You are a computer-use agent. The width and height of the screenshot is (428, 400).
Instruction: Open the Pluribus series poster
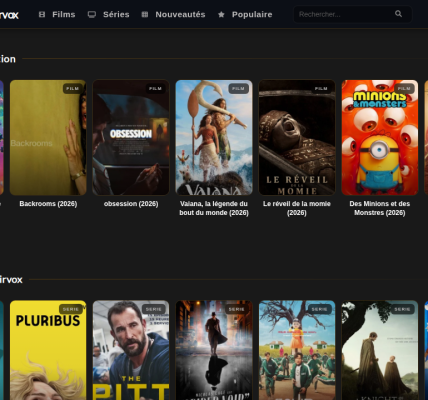[x=48, y=350]
